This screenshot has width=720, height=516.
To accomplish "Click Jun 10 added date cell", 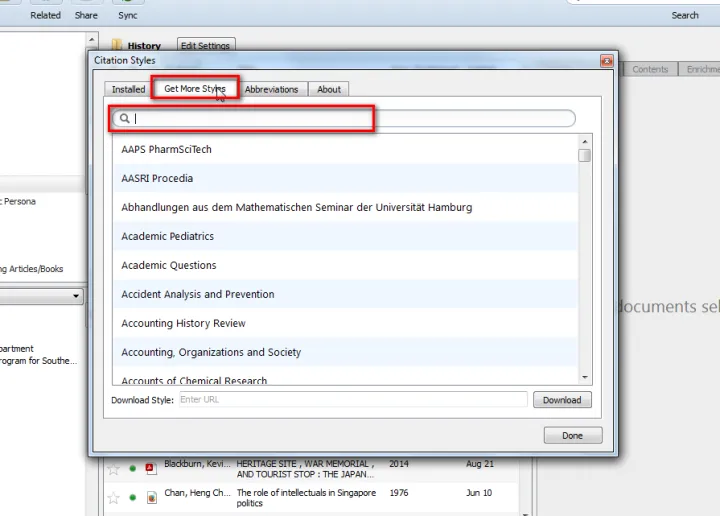I will click(x=479, y=493).
